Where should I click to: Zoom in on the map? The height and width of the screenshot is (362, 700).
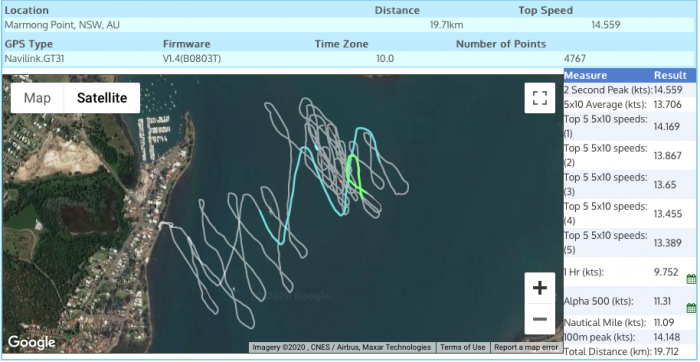pos(540,288)
